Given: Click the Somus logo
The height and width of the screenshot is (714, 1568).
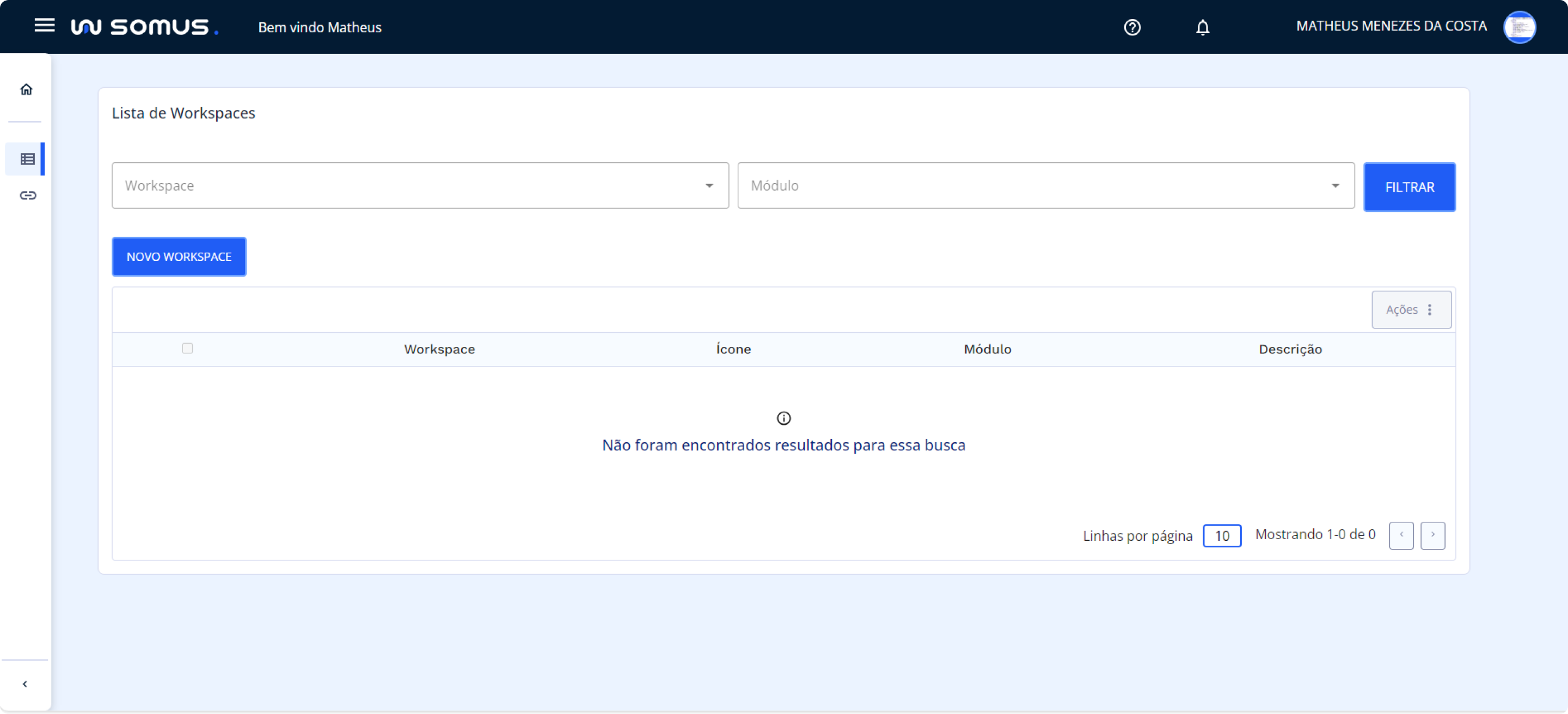Looking at the screenshot, I should [144, 27].
